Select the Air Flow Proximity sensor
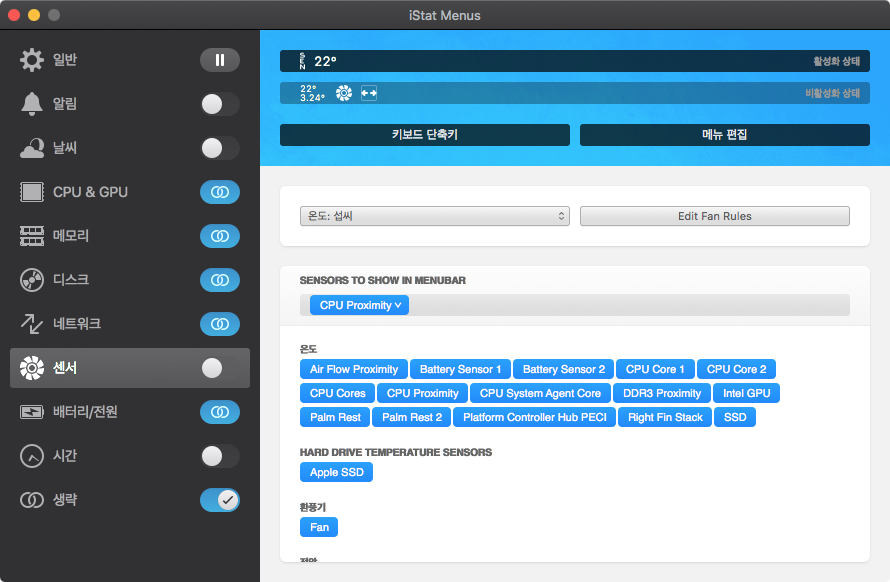890x582 pixels. [x=354, y=369]
